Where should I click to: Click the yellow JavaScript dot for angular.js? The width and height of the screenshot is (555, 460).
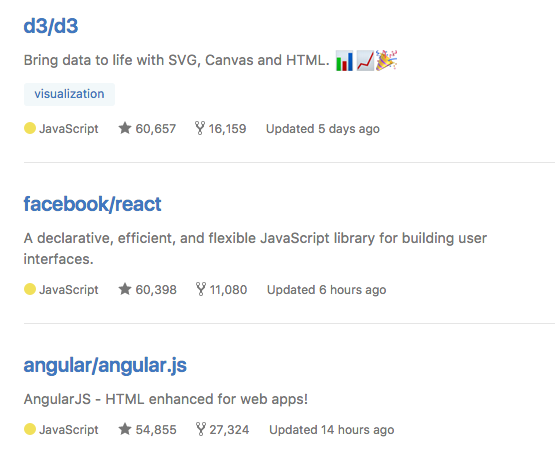click(30, 429)
